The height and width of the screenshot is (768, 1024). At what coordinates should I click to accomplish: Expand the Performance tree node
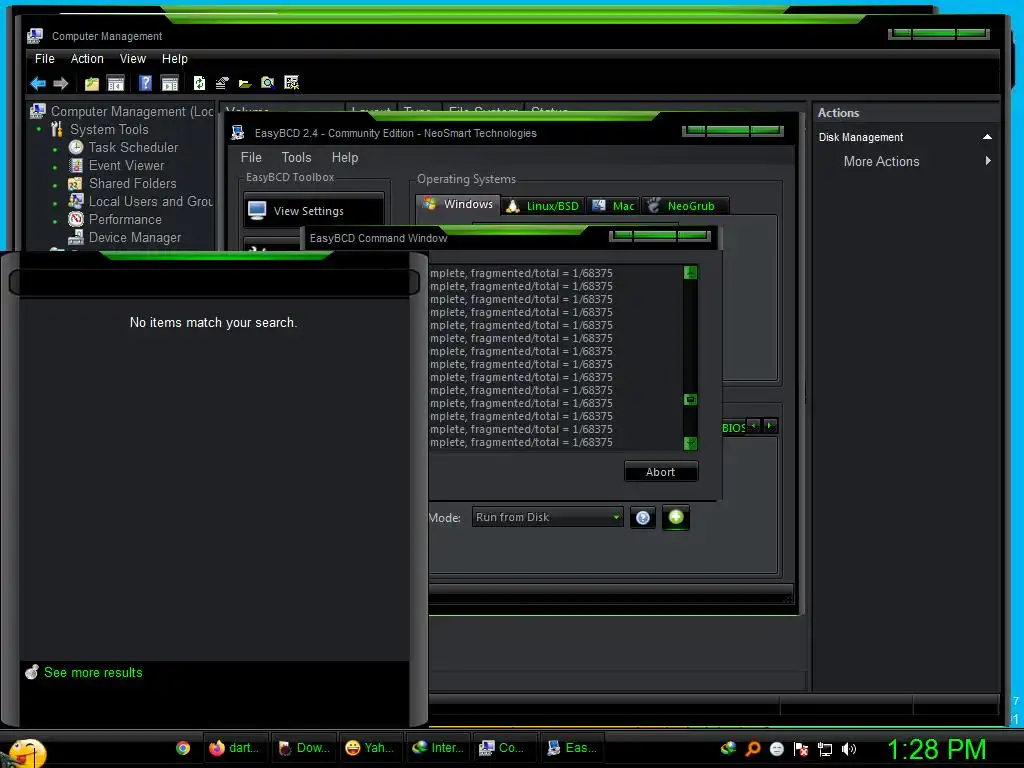point(55,221)
